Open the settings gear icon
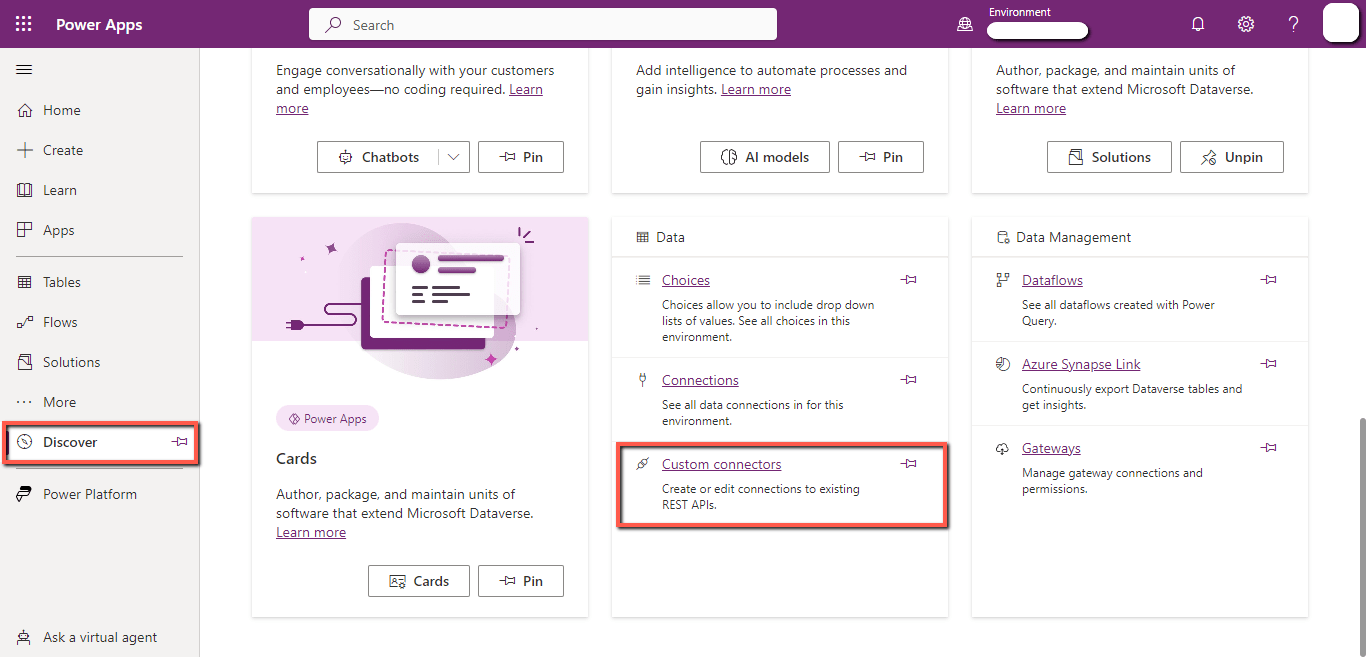 (1246, 24)
